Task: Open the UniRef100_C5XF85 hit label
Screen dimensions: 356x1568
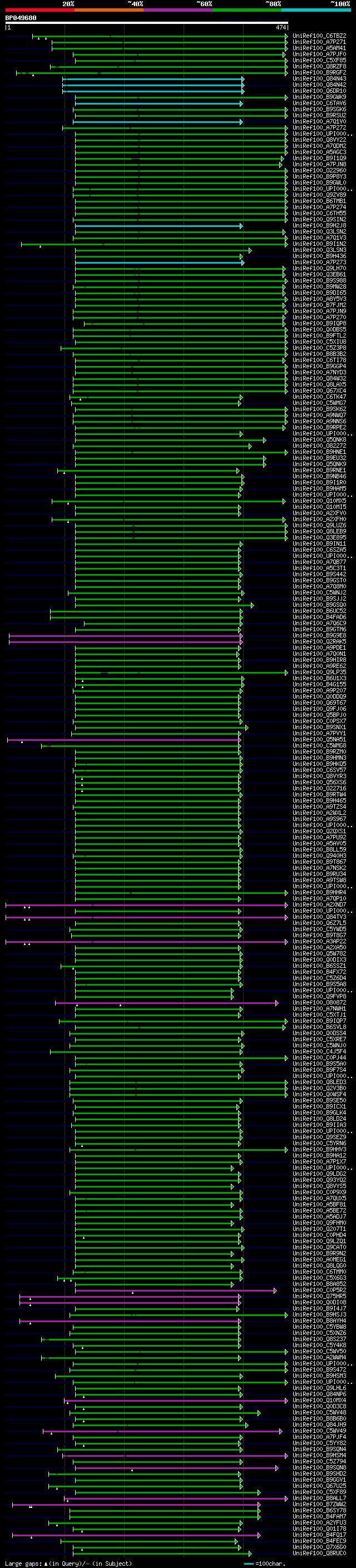Action: 319,60
